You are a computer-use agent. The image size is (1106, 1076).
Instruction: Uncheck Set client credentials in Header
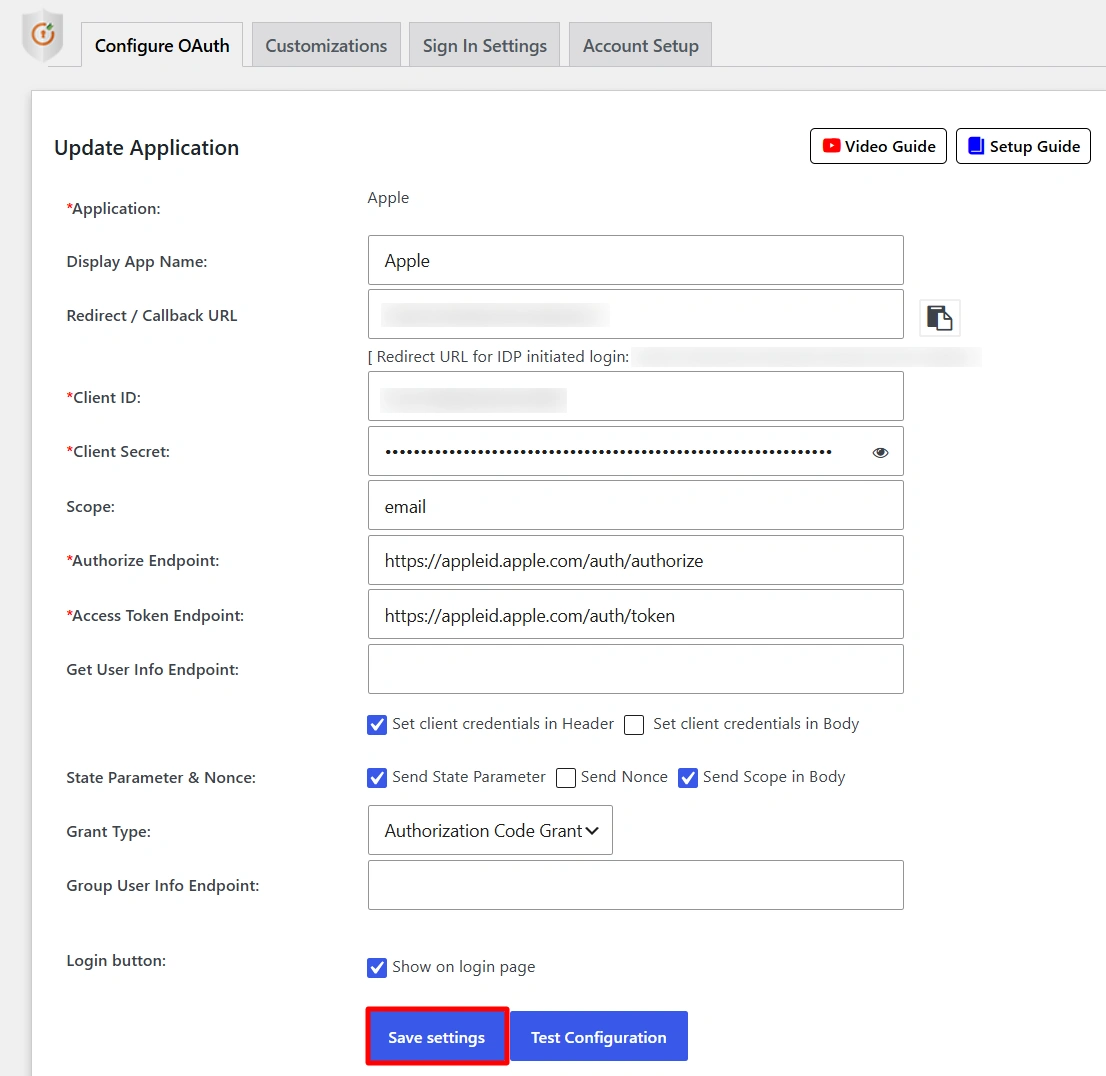pyautogui.click(x=377, y=725)
